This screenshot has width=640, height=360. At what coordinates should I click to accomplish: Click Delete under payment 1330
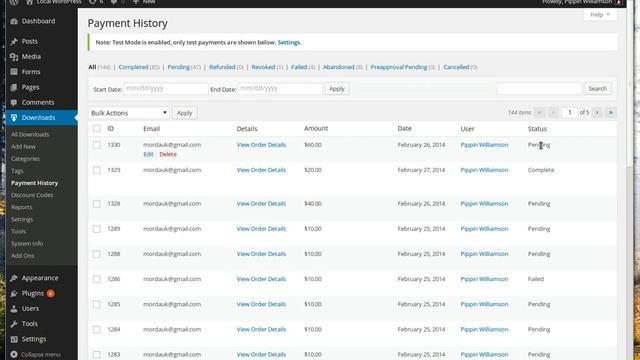click(168, 154)
